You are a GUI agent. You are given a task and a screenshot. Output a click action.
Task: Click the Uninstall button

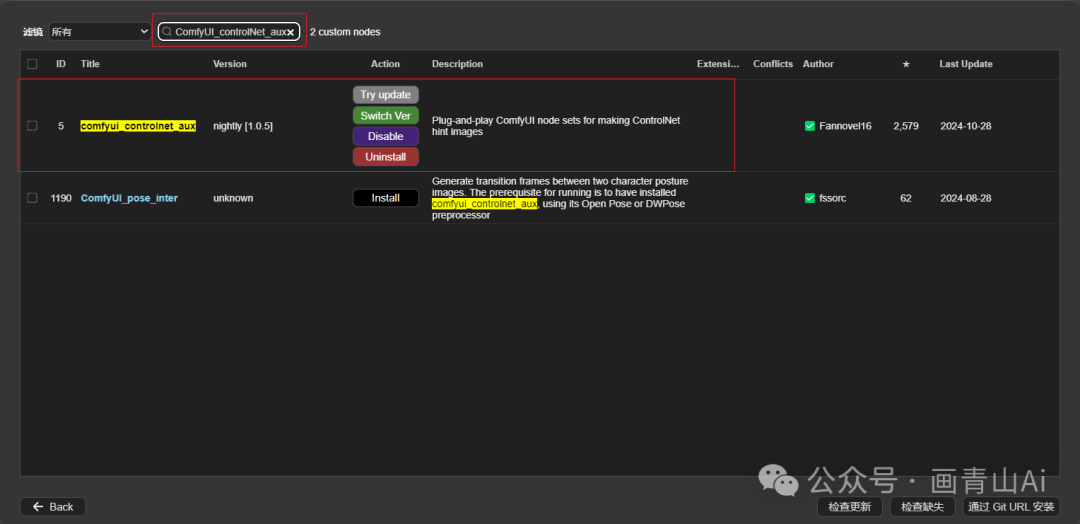click(386, 157)
